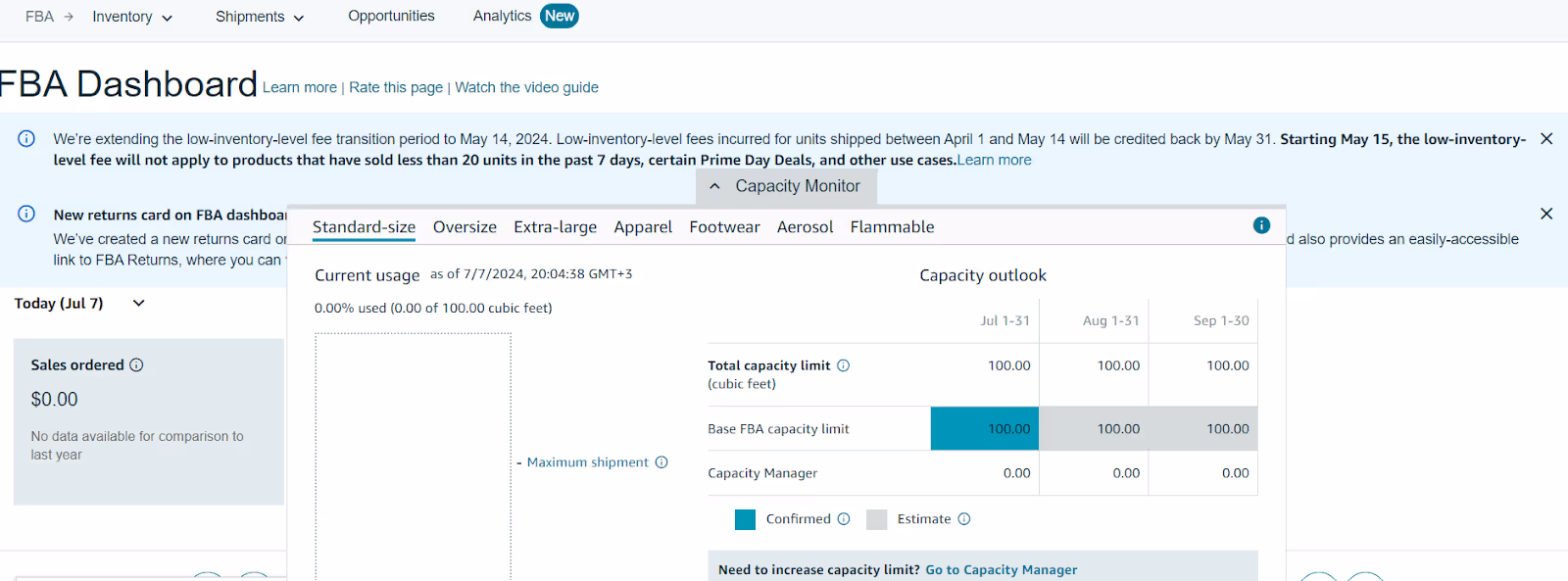Click the Base FBA capacity limit row label
This screenshot has width=1568, height=581.
[778, 429]
